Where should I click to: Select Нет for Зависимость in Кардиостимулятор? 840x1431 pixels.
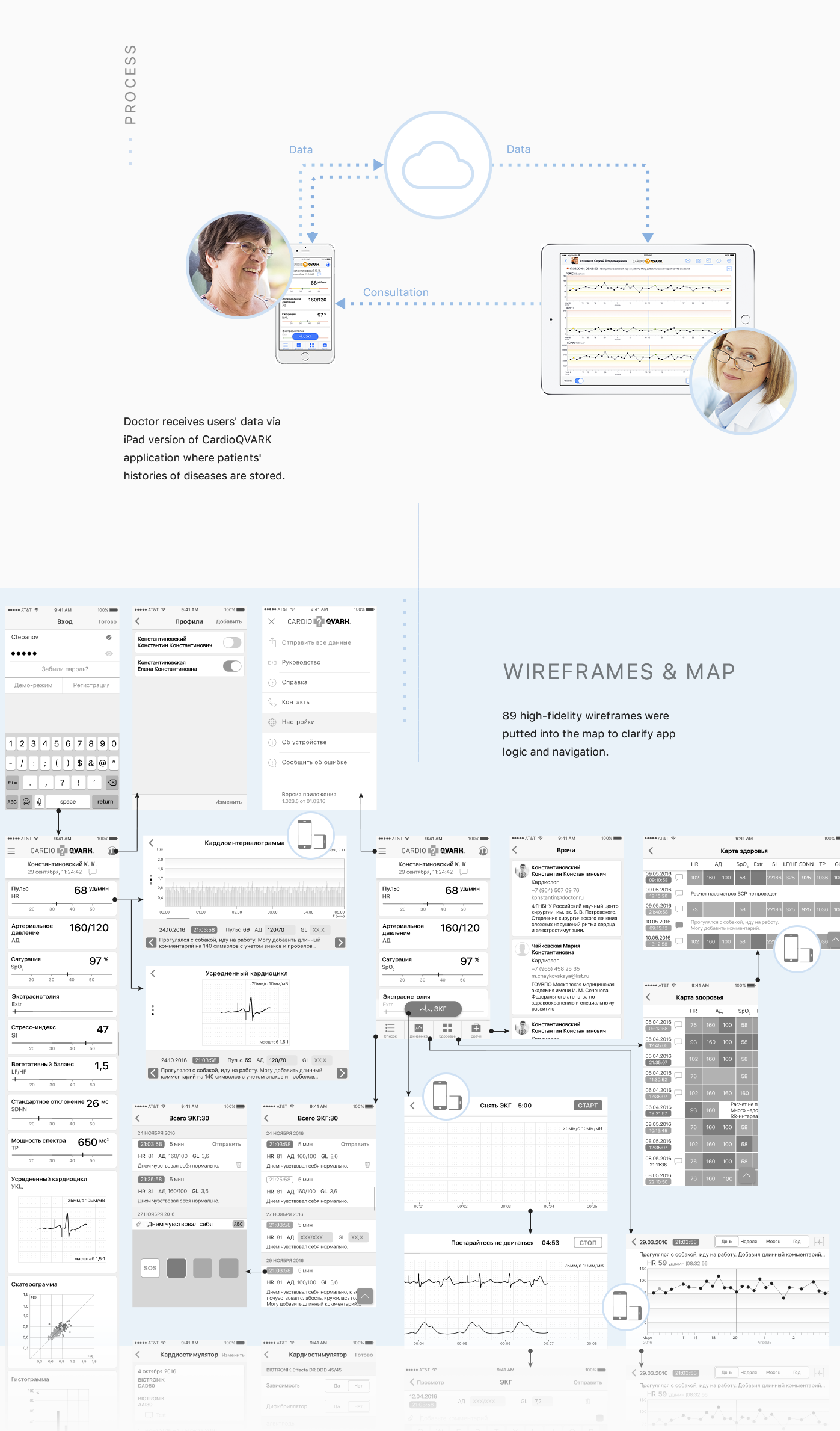(358, 1386)
